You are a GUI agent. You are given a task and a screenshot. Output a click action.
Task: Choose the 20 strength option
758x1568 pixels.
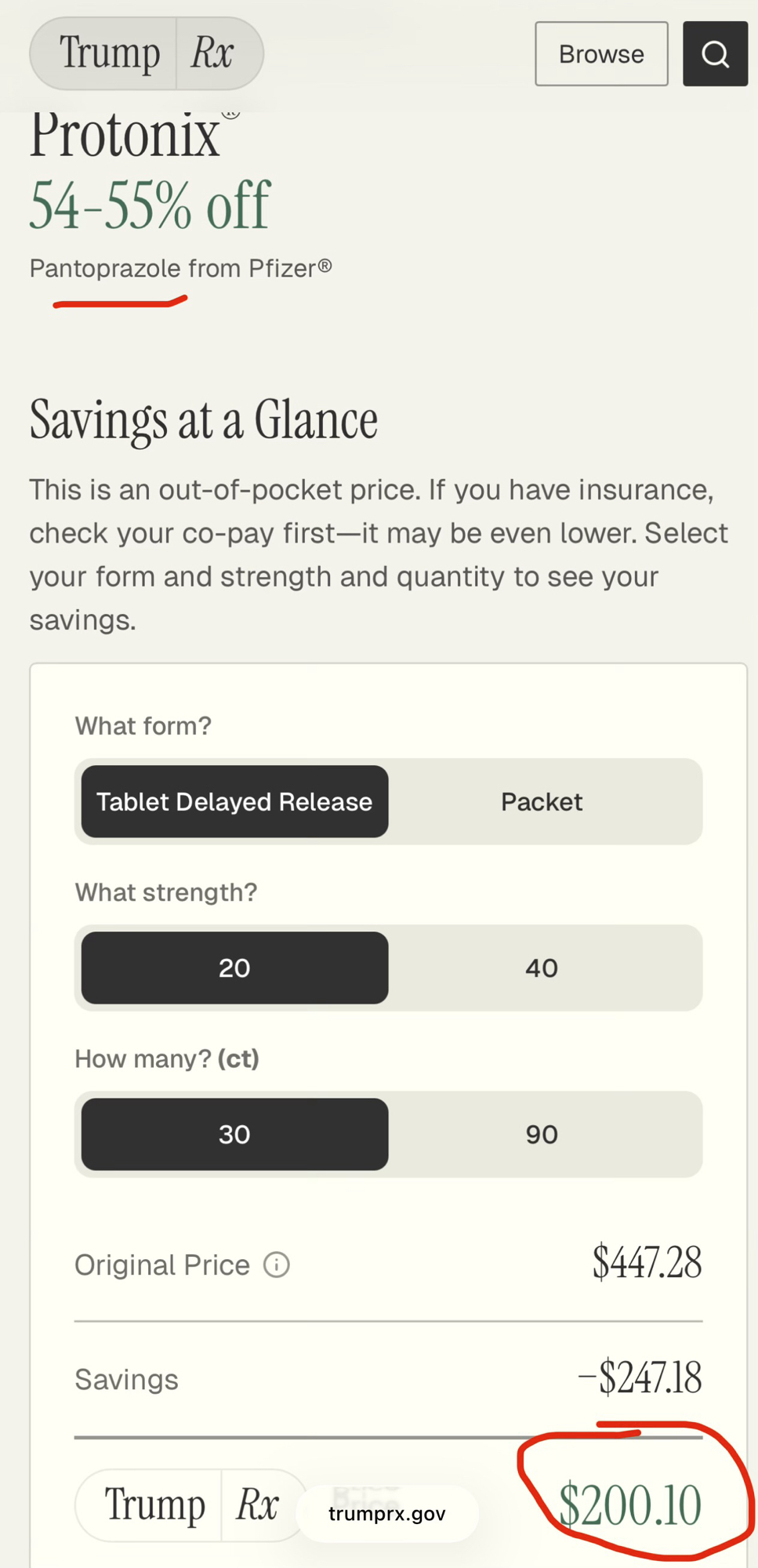tap(234, 967)
